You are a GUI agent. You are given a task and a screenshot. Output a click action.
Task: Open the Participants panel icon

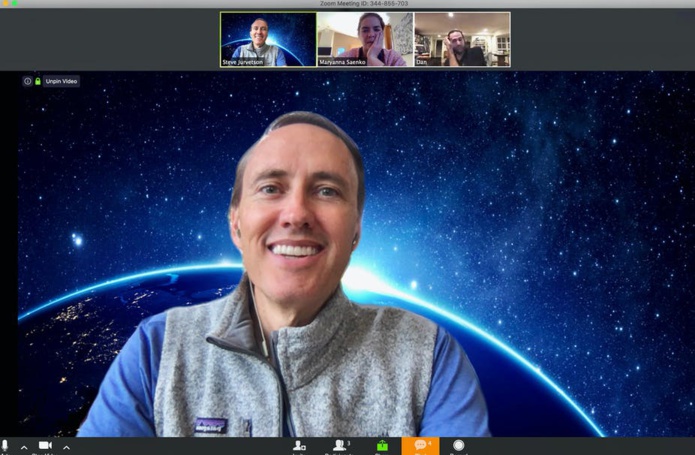(x=340, y=445)
